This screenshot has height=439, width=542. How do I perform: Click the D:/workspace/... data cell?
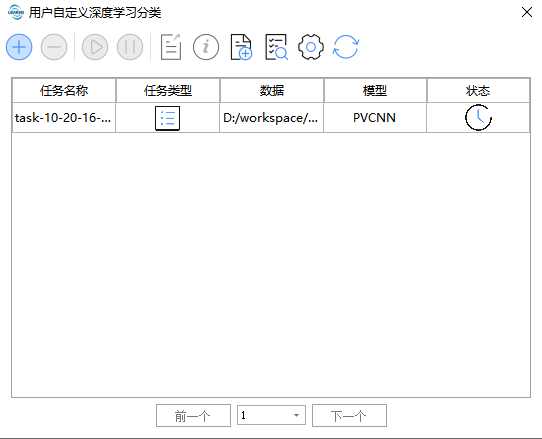272,118
